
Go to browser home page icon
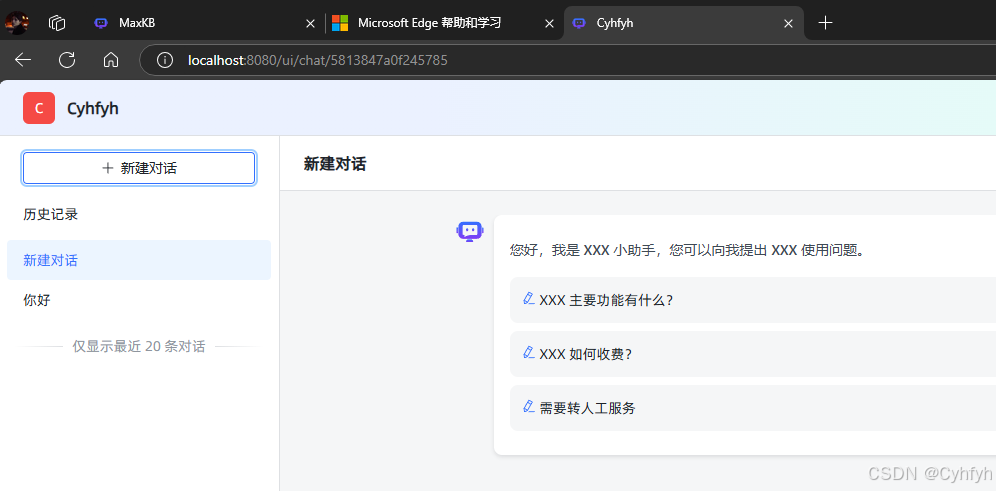[111, 60]
